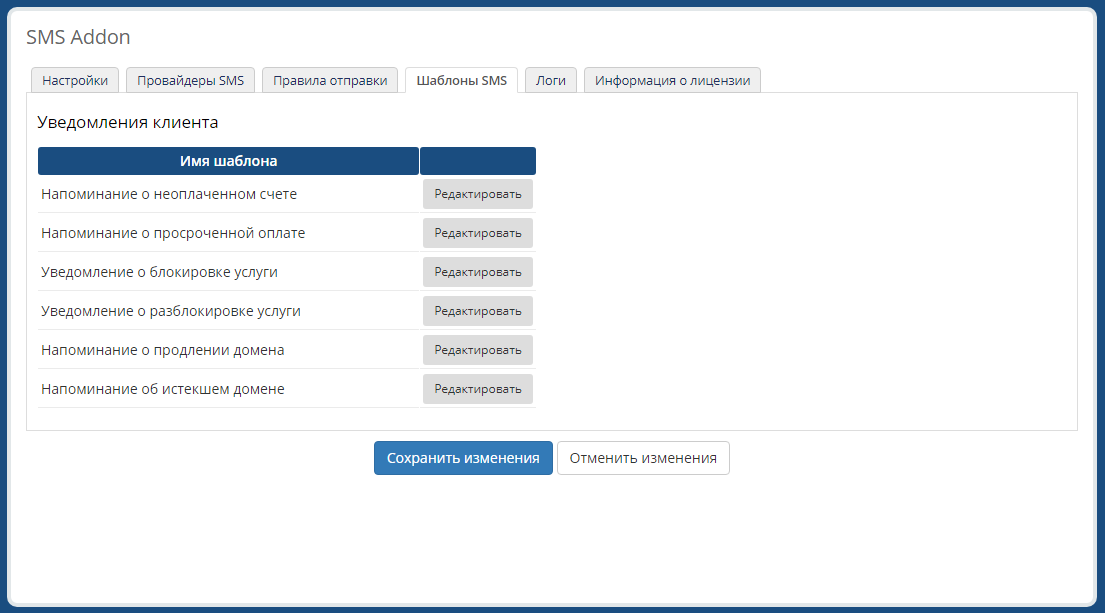
Task: Open the editor for the expired domain reminder
Action: [x=477, y=389]
